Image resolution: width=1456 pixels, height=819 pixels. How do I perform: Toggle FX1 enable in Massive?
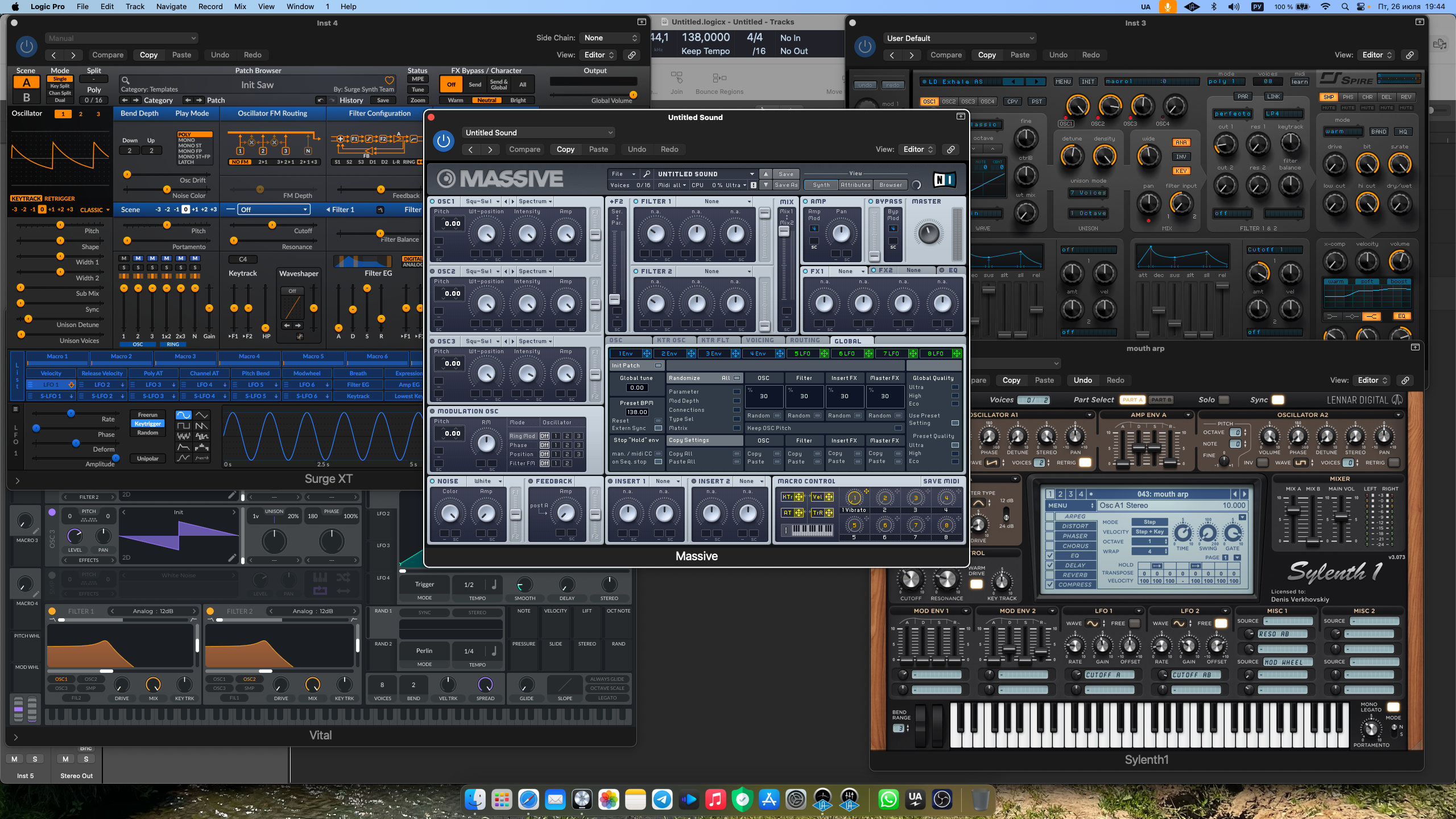click(x=806, y=271)
